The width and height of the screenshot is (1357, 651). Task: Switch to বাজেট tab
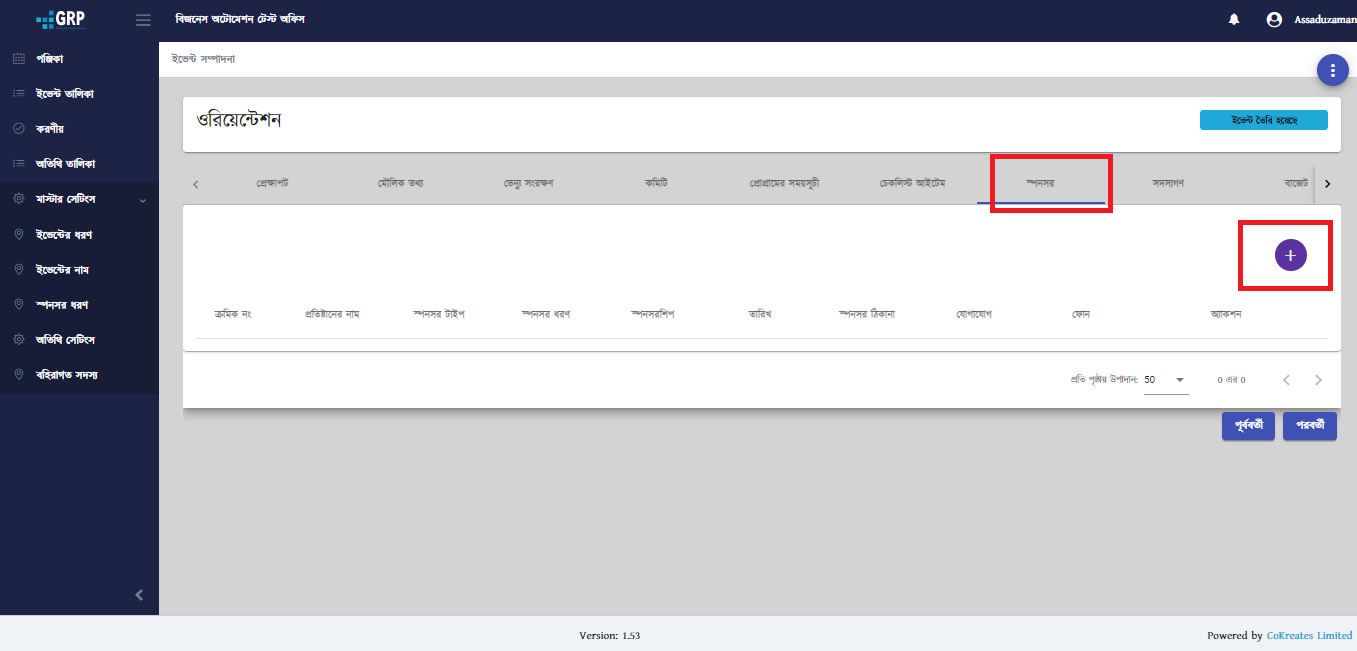pos(1295,184)
